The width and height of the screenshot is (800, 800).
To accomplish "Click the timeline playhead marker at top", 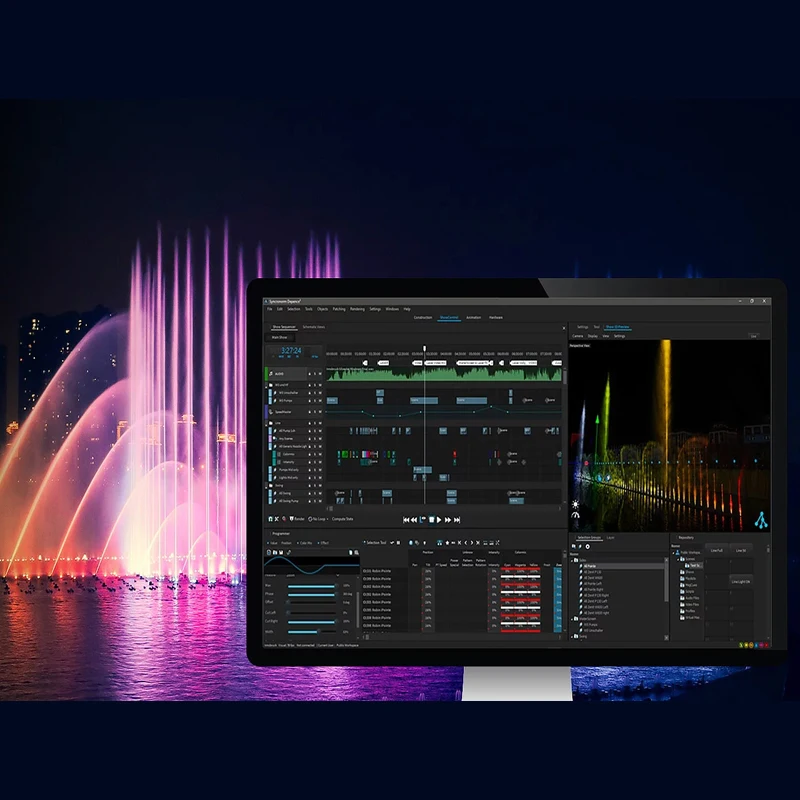I will point(424,348).
